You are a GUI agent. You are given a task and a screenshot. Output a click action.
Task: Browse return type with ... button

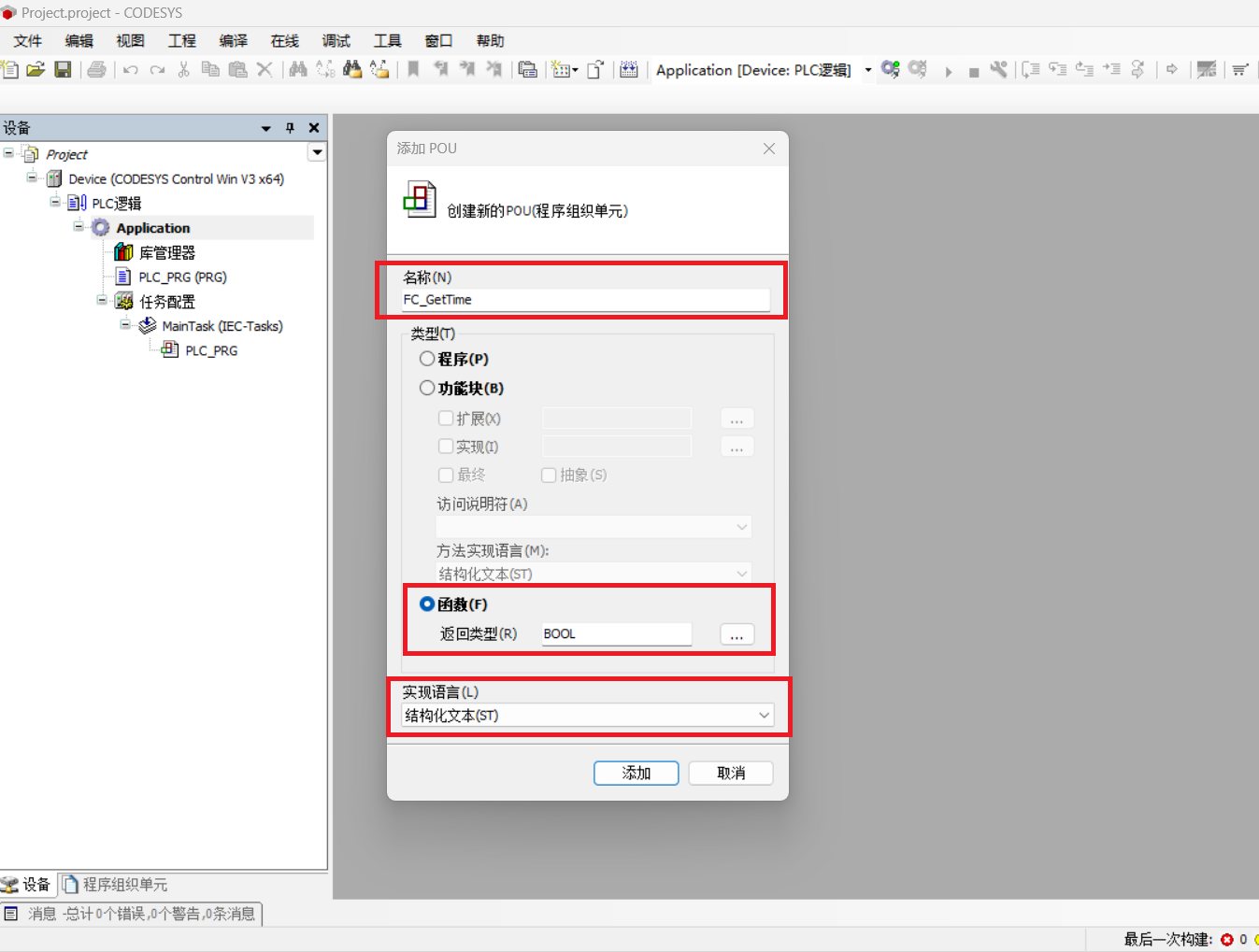pyautogui.click(x=737, y=634)
